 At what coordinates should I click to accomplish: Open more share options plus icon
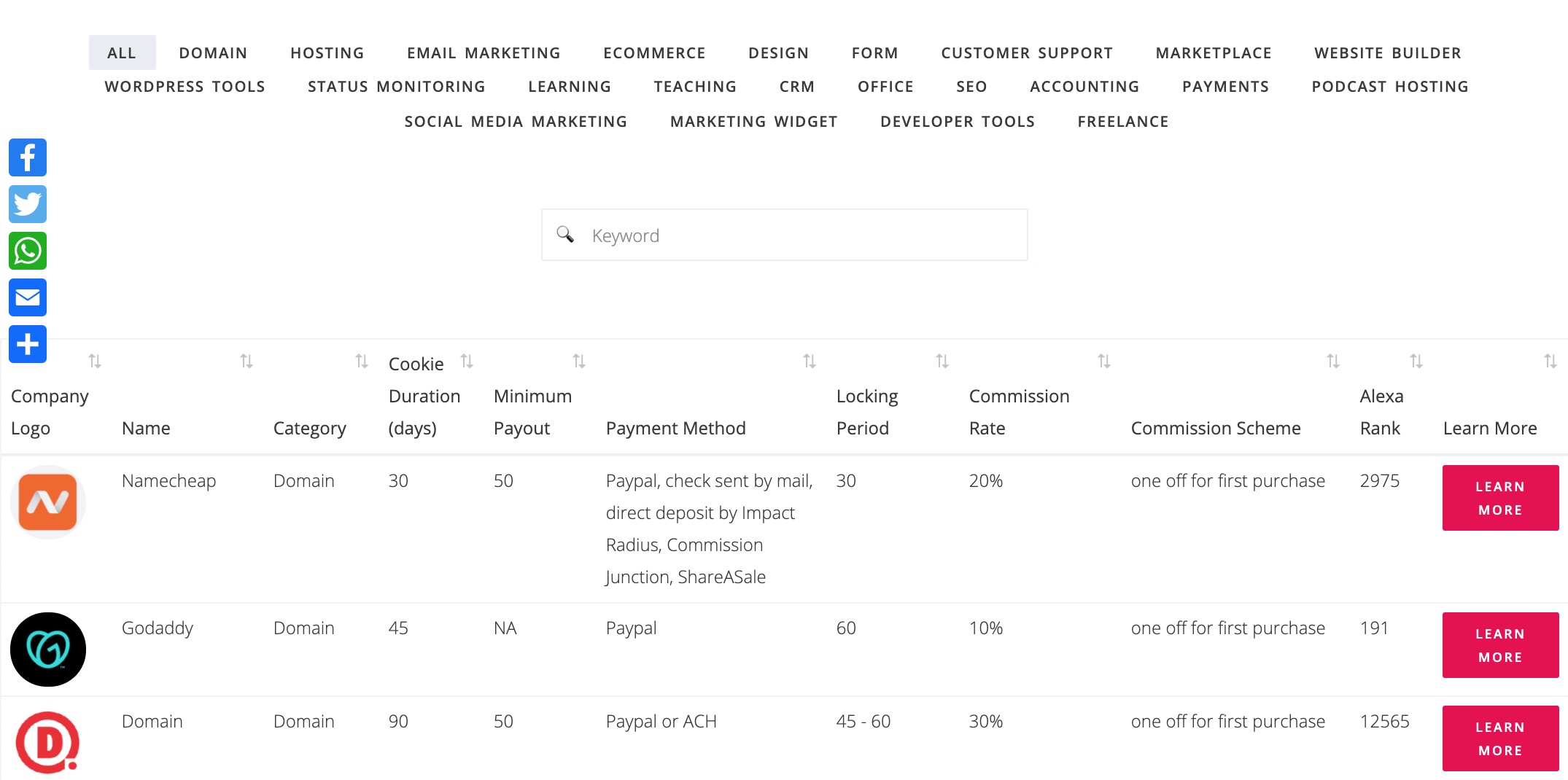pyautogui.click(x=28, y=344)
